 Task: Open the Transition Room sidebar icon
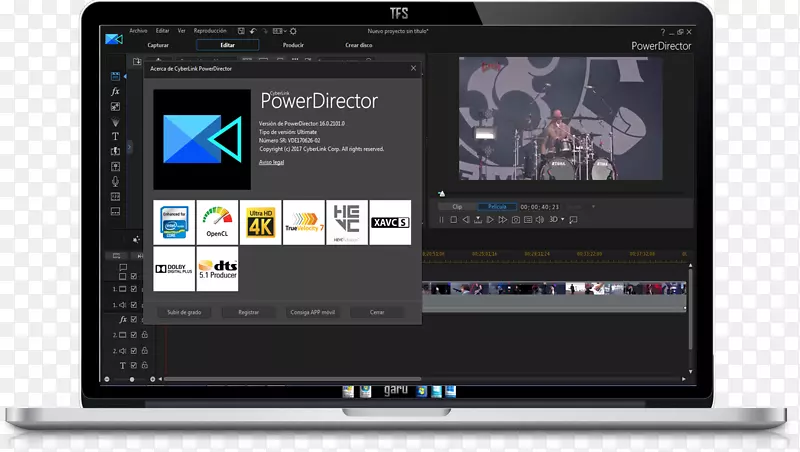(115, 151)
